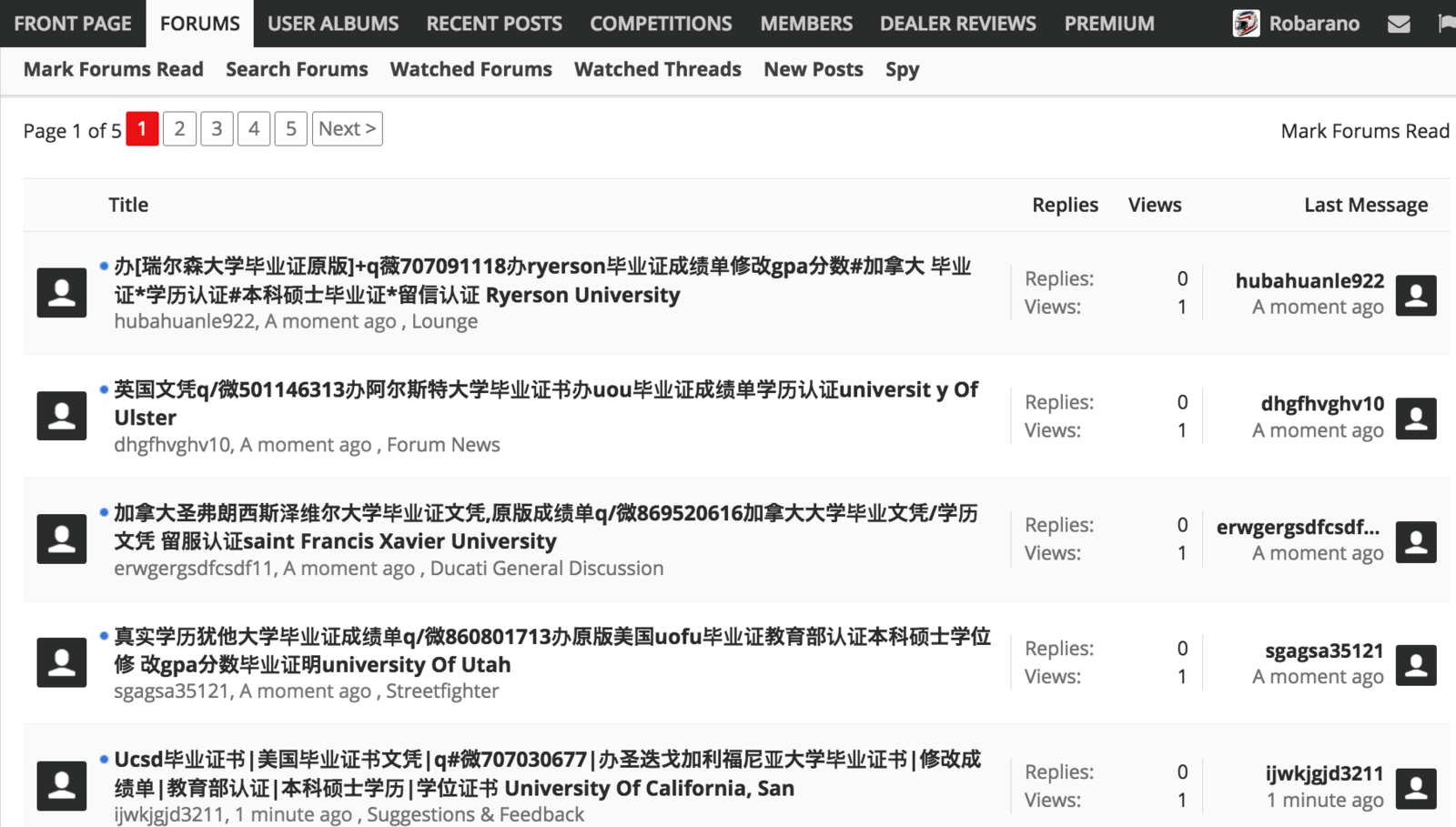The width and height of the screenshot is (1456, 827).
Task: Open Suggestions & Feedback forum link
Action: [475, 814]
